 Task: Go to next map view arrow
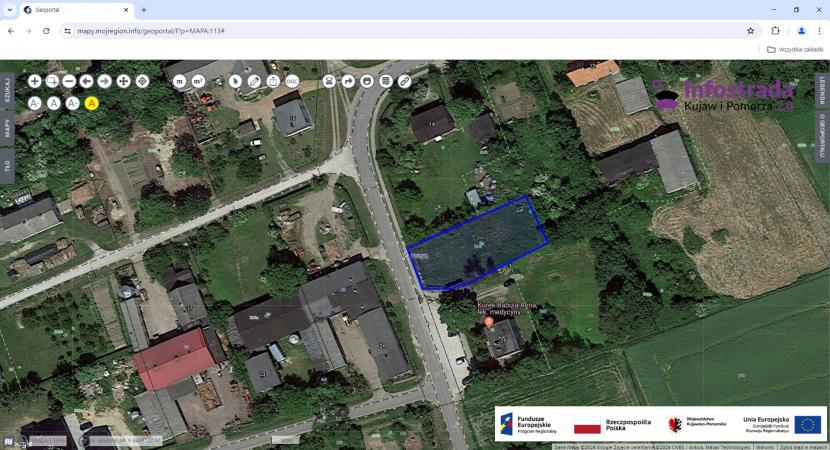tap(105, 81)
